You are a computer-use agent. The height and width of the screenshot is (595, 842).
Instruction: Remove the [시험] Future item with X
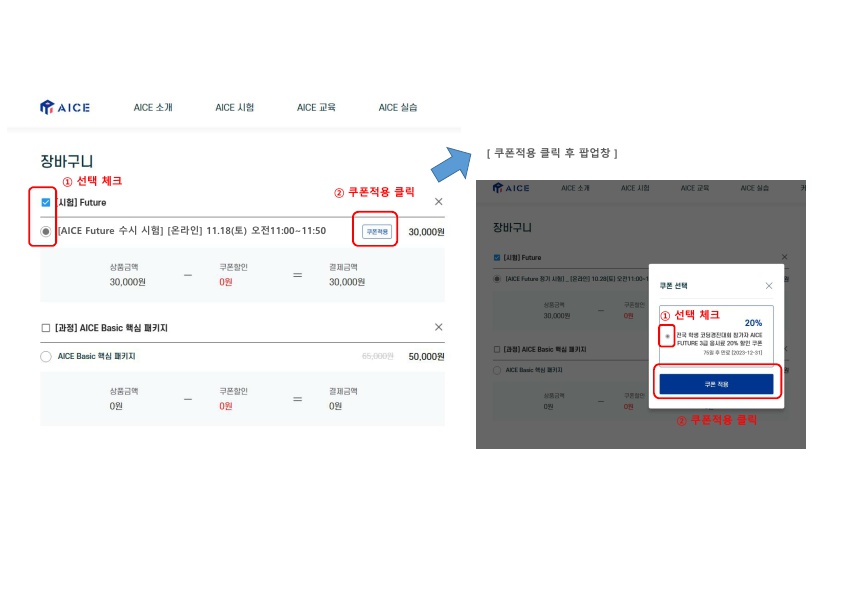(439, 202)
